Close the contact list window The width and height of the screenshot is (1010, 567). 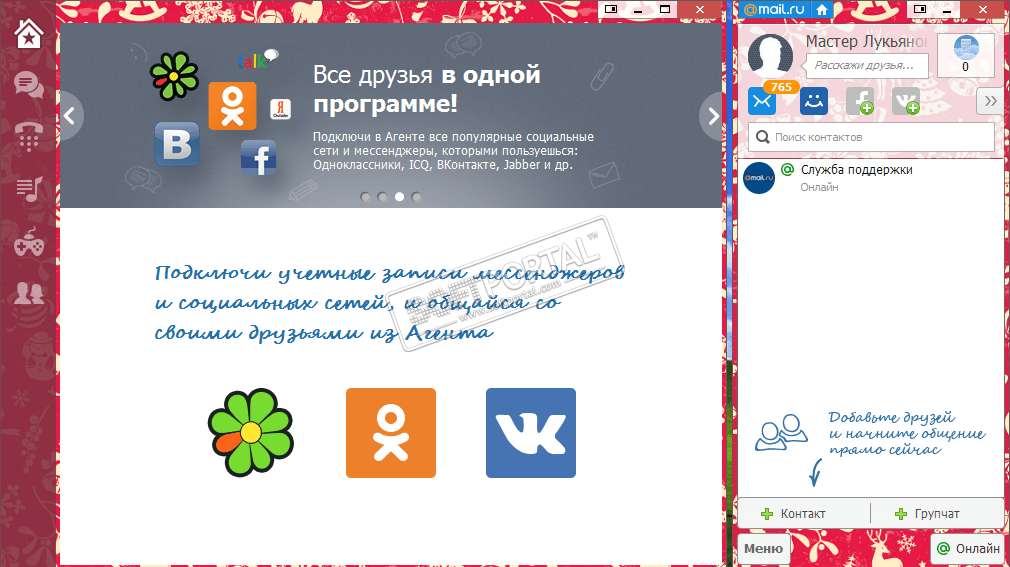(984, 9)
